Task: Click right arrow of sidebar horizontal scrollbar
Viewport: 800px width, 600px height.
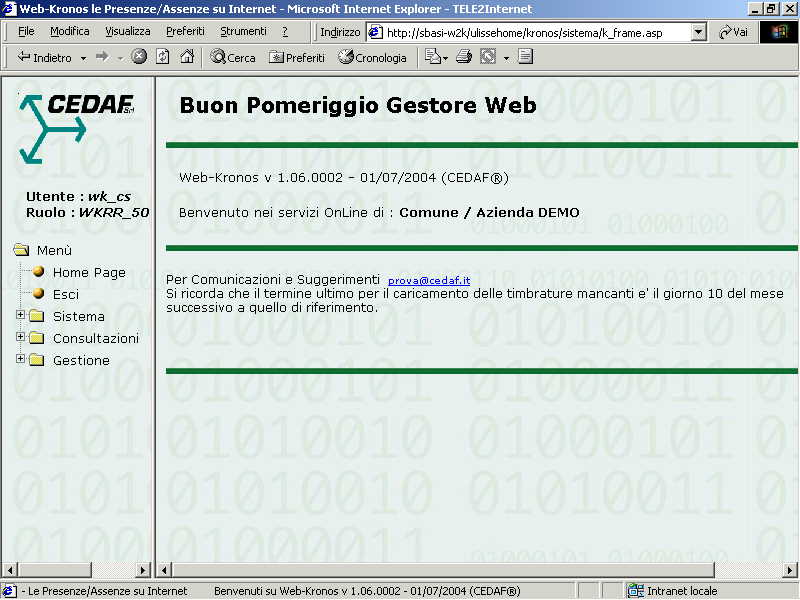Action: click(143, 570)
